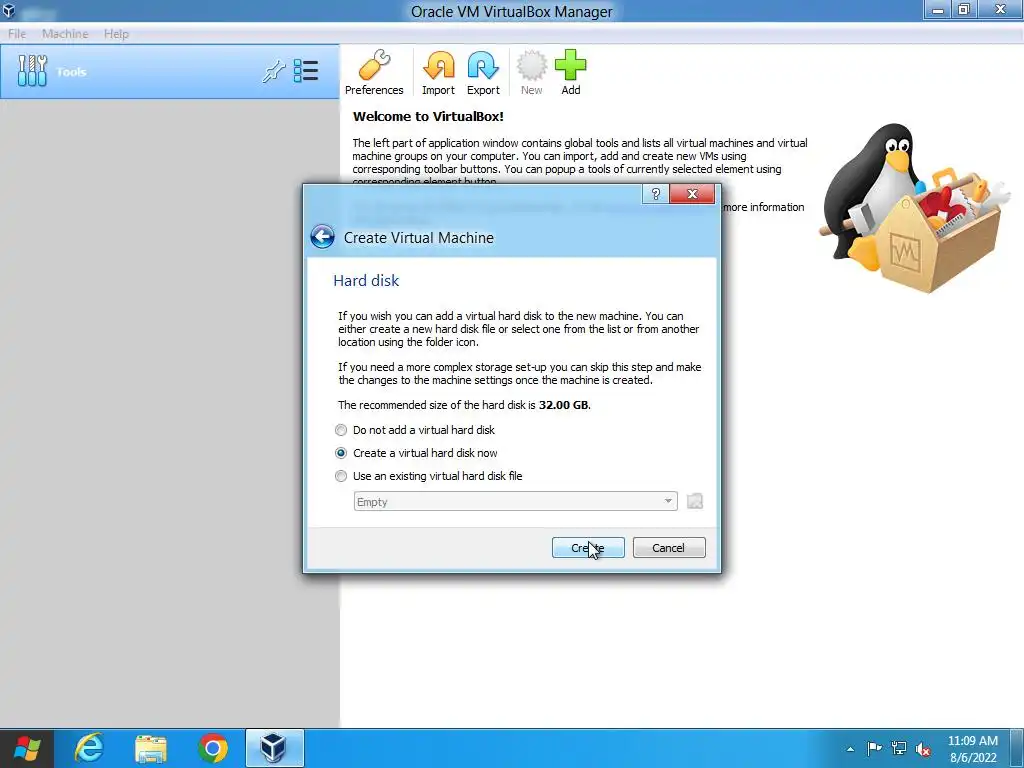Open the Tools list menu icon
This screenshot has height=768, width=1024.
click(306, 71)
